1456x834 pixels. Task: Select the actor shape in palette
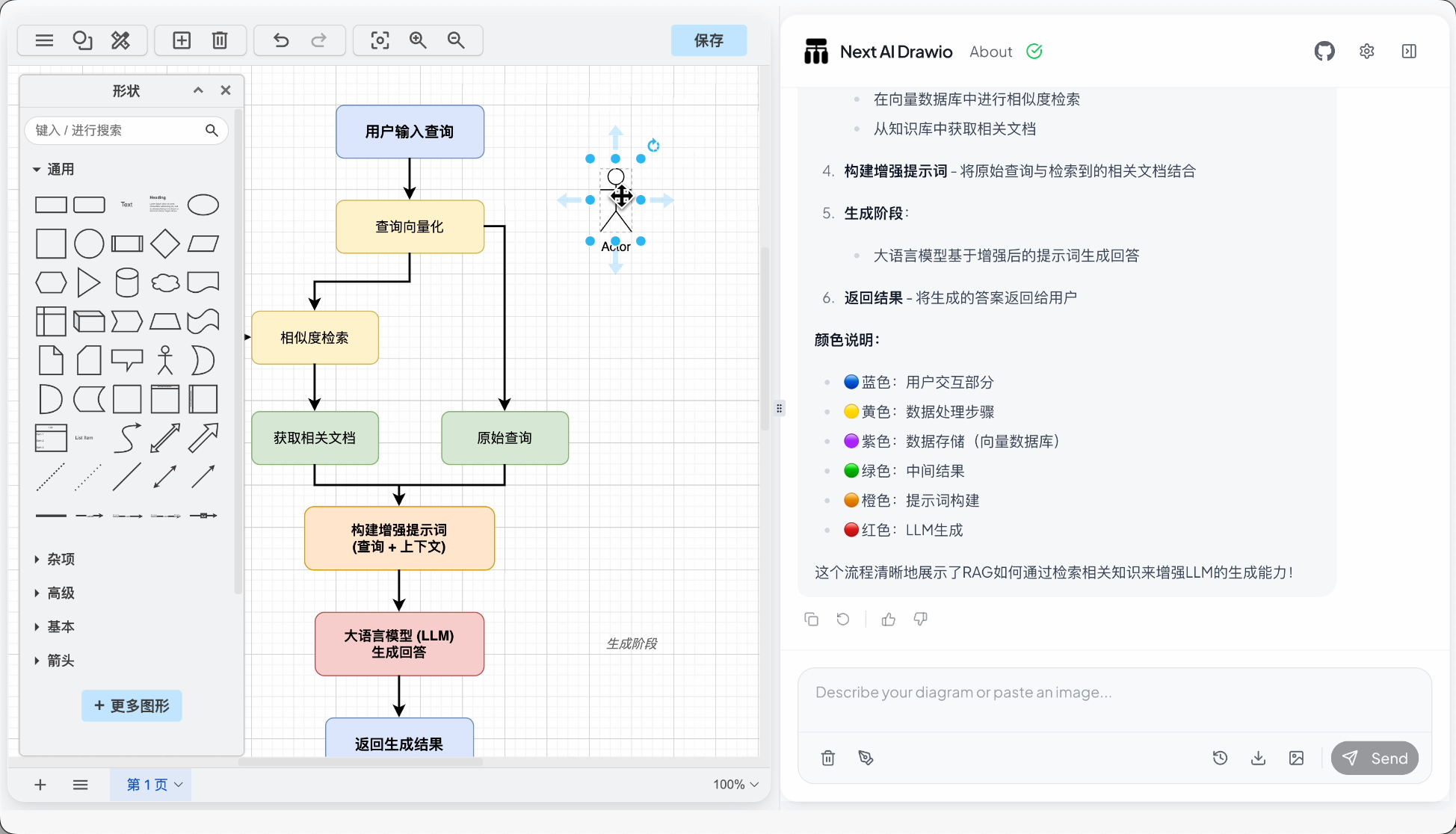(165, 360)
